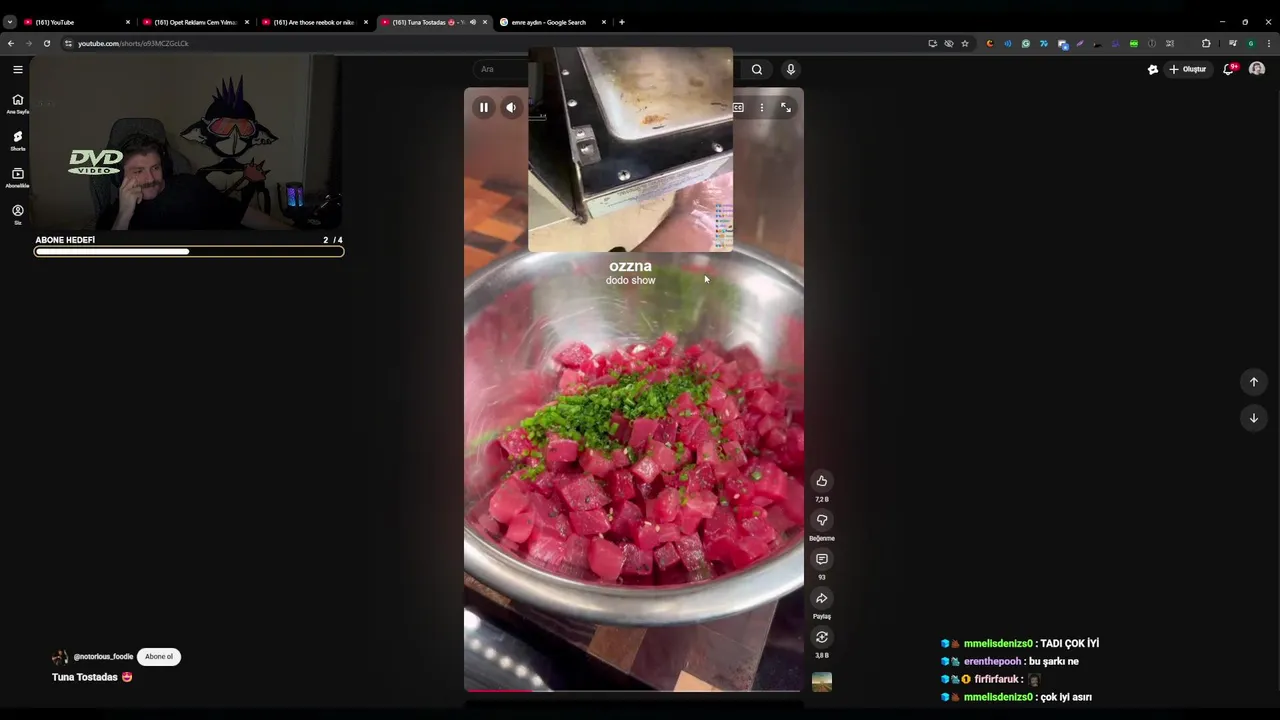
Task: Open the Chrome profile avatar button
Action: tap(1251, 43)
